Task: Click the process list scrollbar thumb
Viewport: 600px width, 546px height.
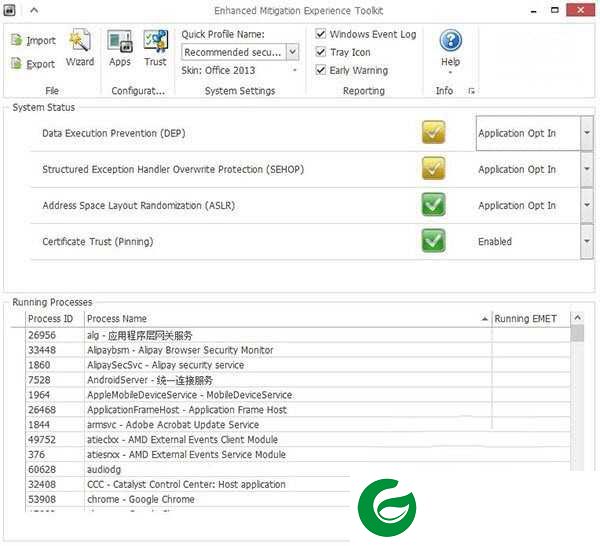Action: coord(577,333)
